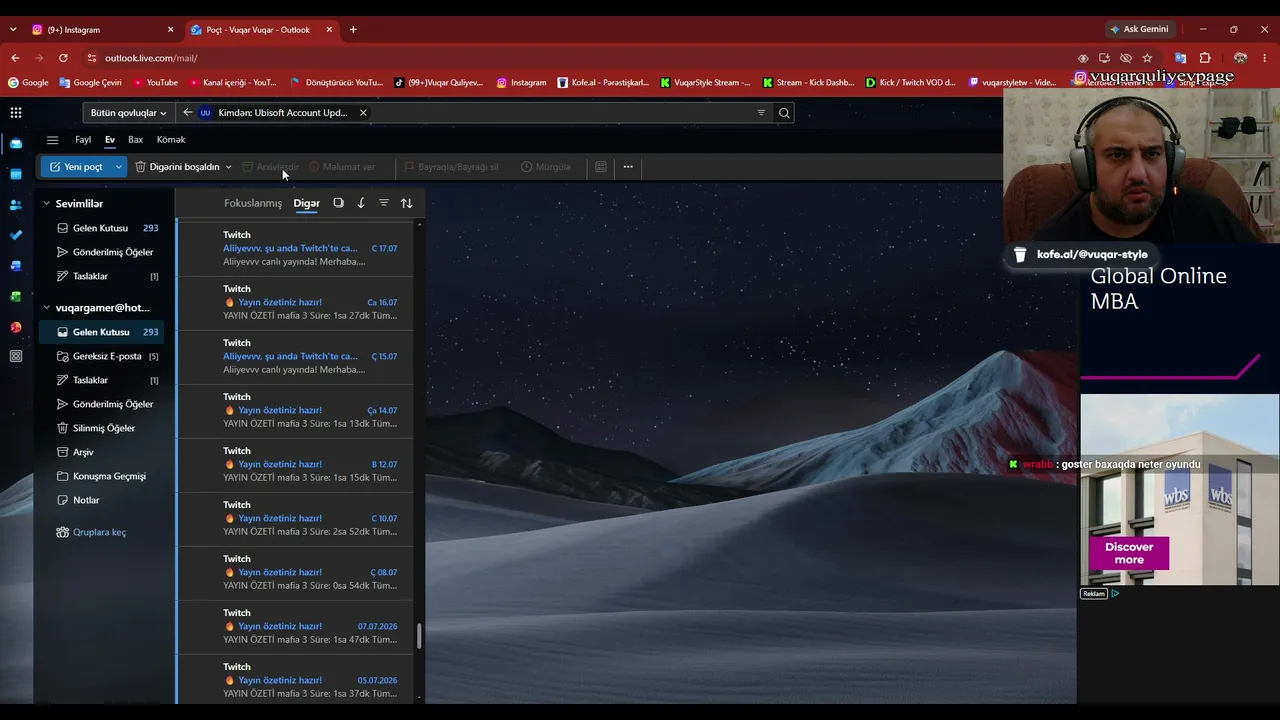Open Gönderilmiş Öğeler under Sevimlilər

pos(104,252)
